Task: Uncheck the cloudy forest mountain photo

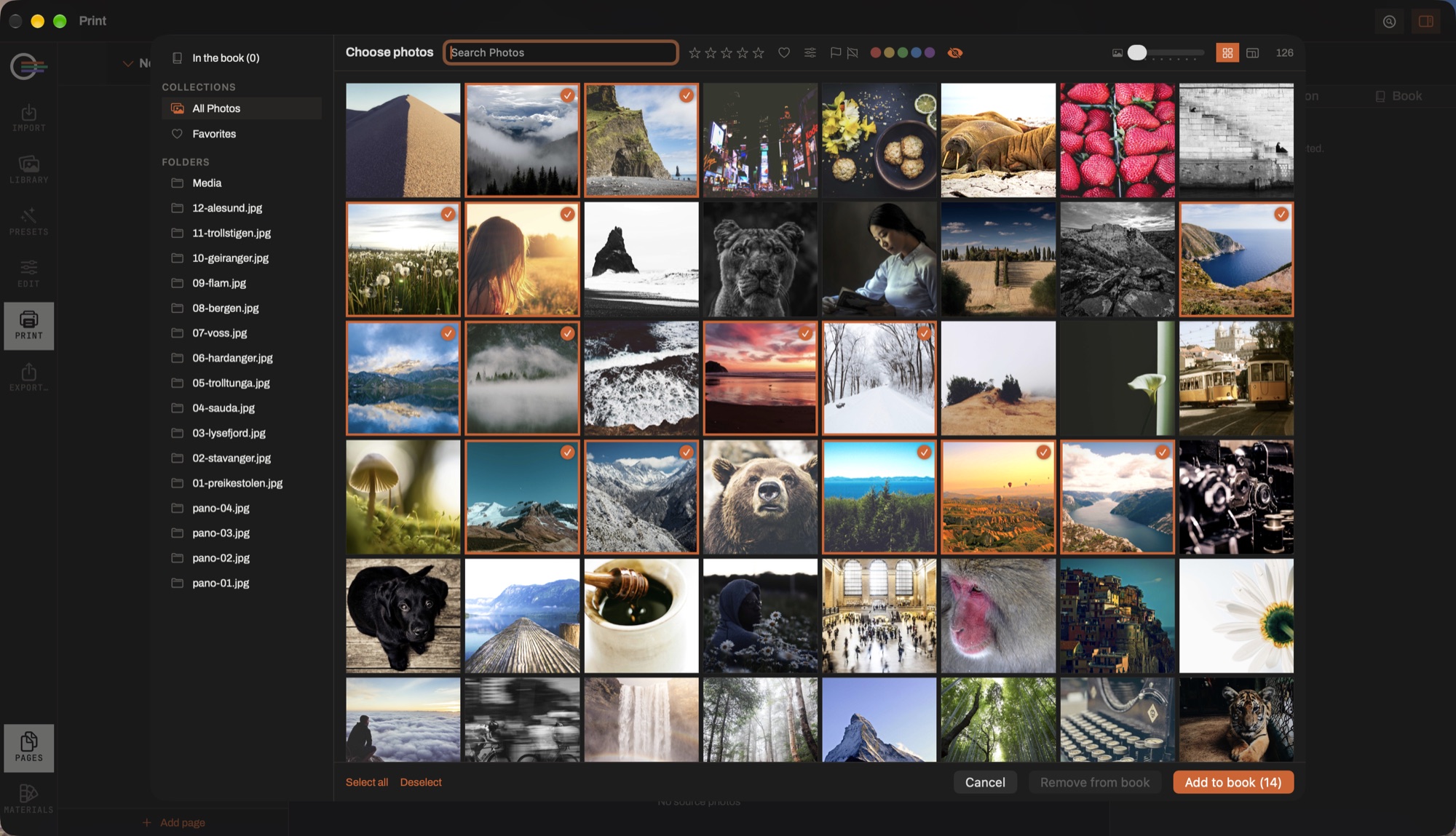Action: 523,140
